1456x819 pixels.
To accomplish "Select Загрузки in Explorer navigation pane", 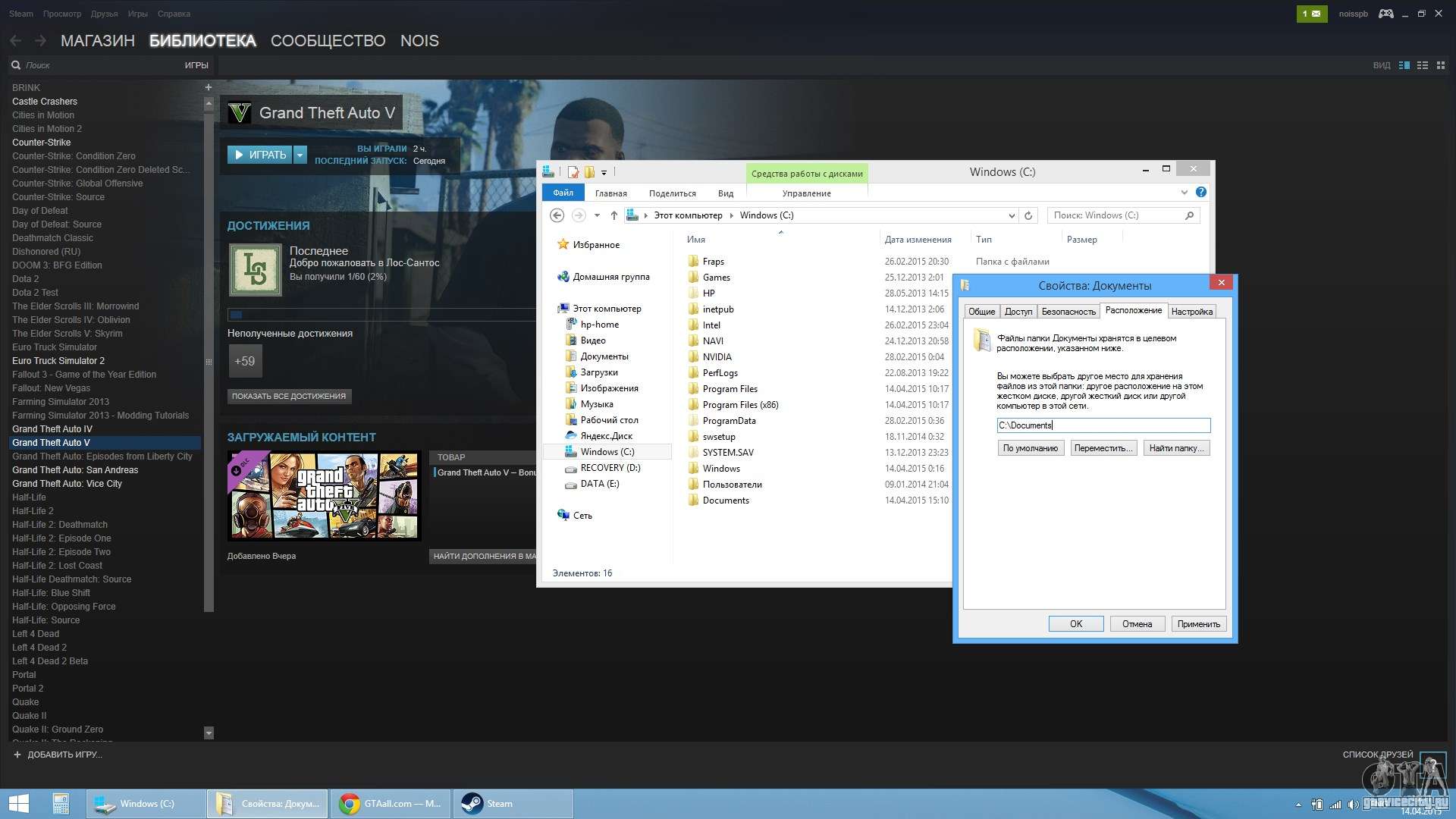I will [x=599, y=372].
